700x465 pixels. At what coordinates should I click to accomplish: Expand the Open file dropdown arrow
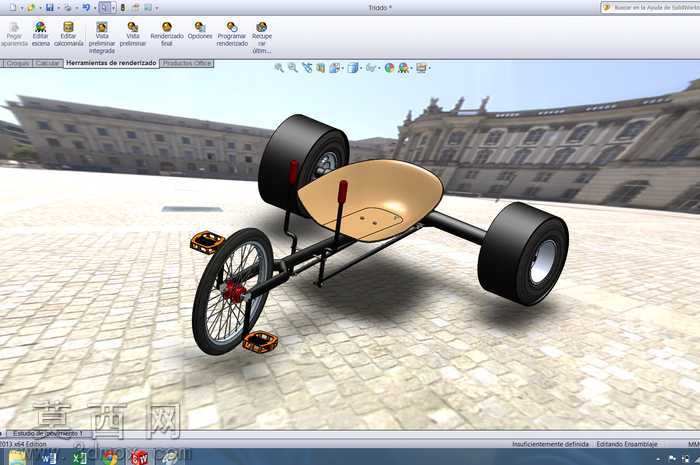(40, 8)
